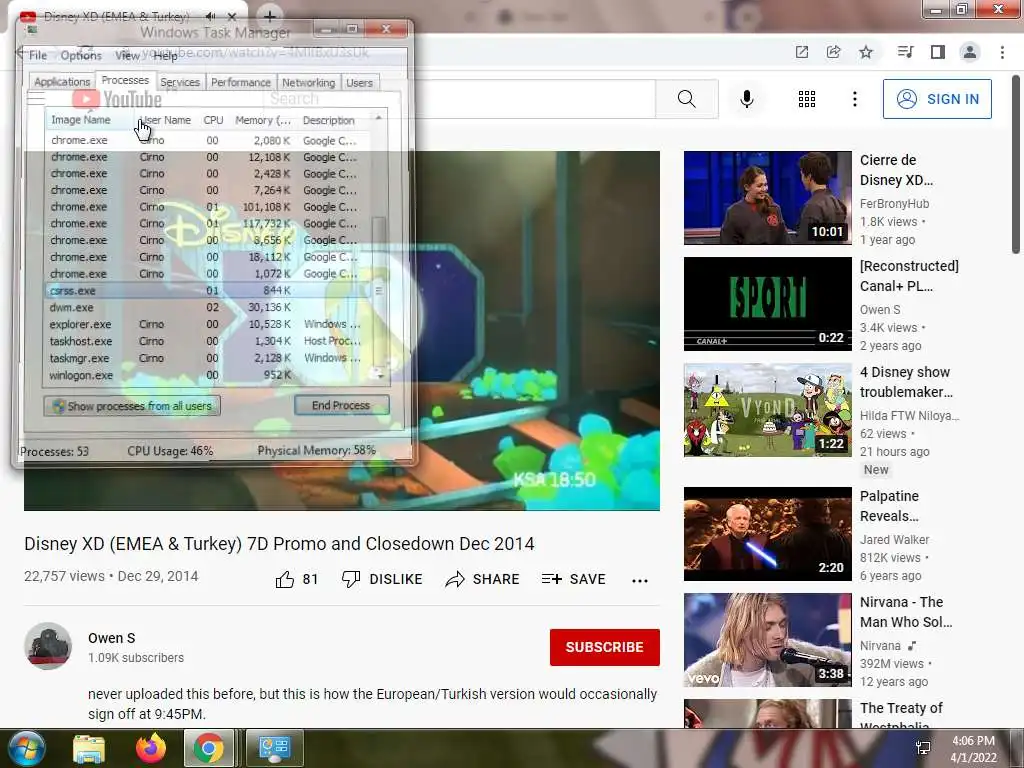Open Chrome media control icon
The height and width of the screenshot is (768, 1024).
point(905,52)
